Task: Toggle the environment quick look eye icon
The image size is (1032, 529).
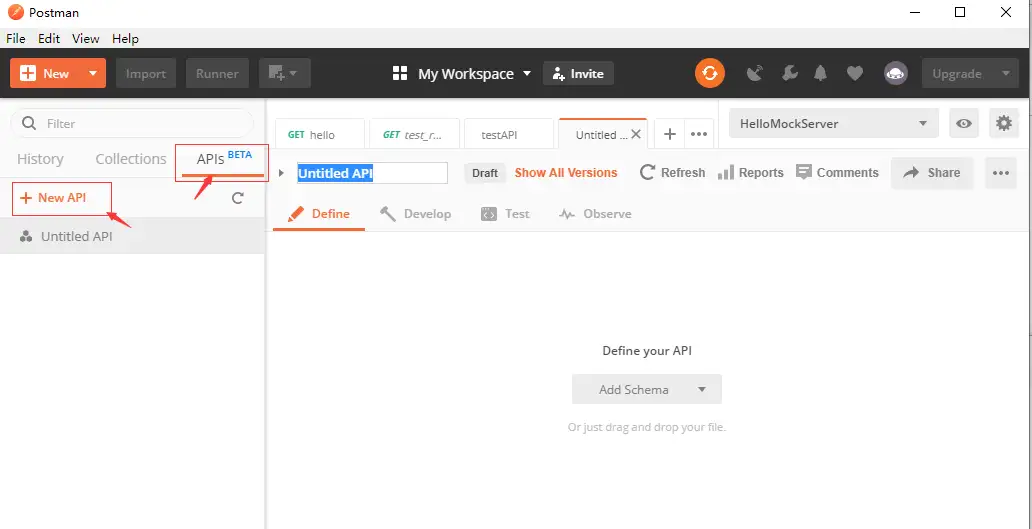Action: (x=964, y=124)
